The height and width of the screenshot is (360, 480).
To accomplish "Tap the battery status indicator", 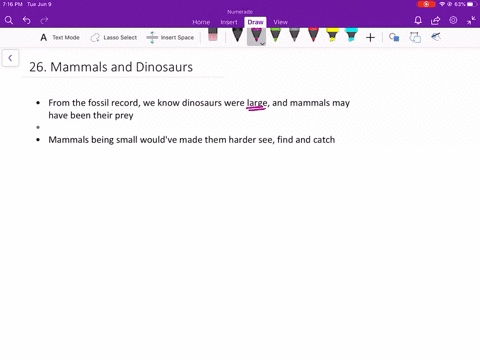I will pos(472,4).
